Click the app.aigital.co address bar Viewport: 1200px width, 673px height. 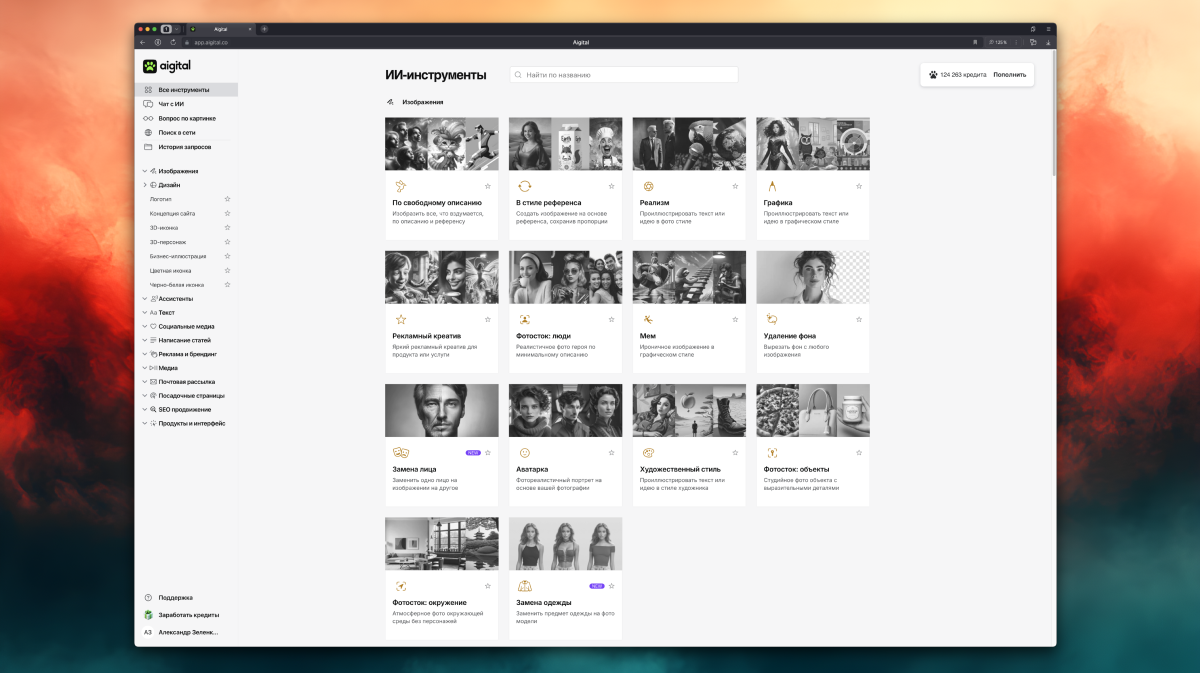coord(580,42)
